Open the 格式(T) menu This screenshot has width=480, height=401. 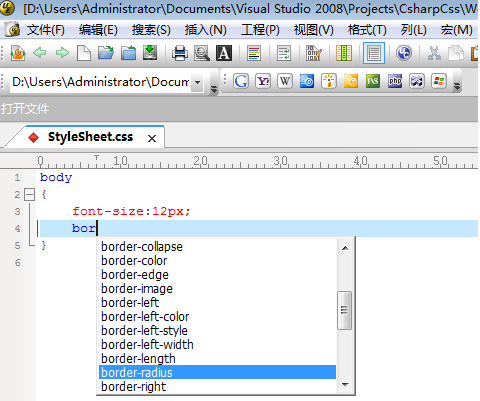click(x=367, y=30)
